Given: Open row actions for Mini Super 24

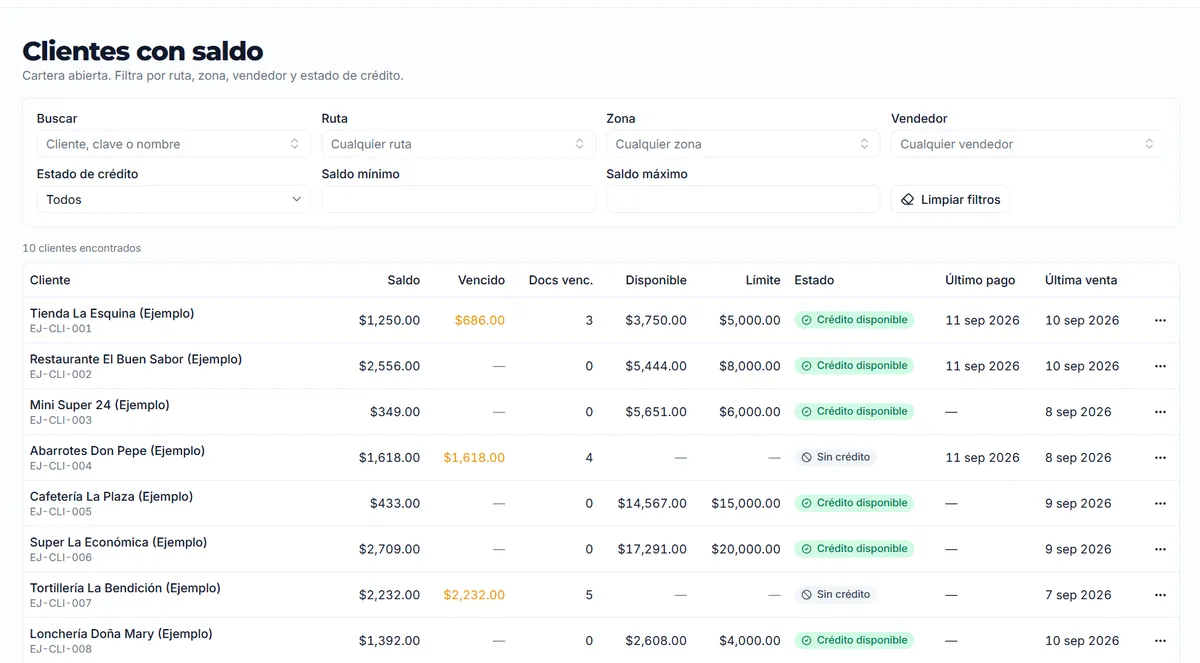Looking at the screenshot, I should click(x=1160, y=412).
